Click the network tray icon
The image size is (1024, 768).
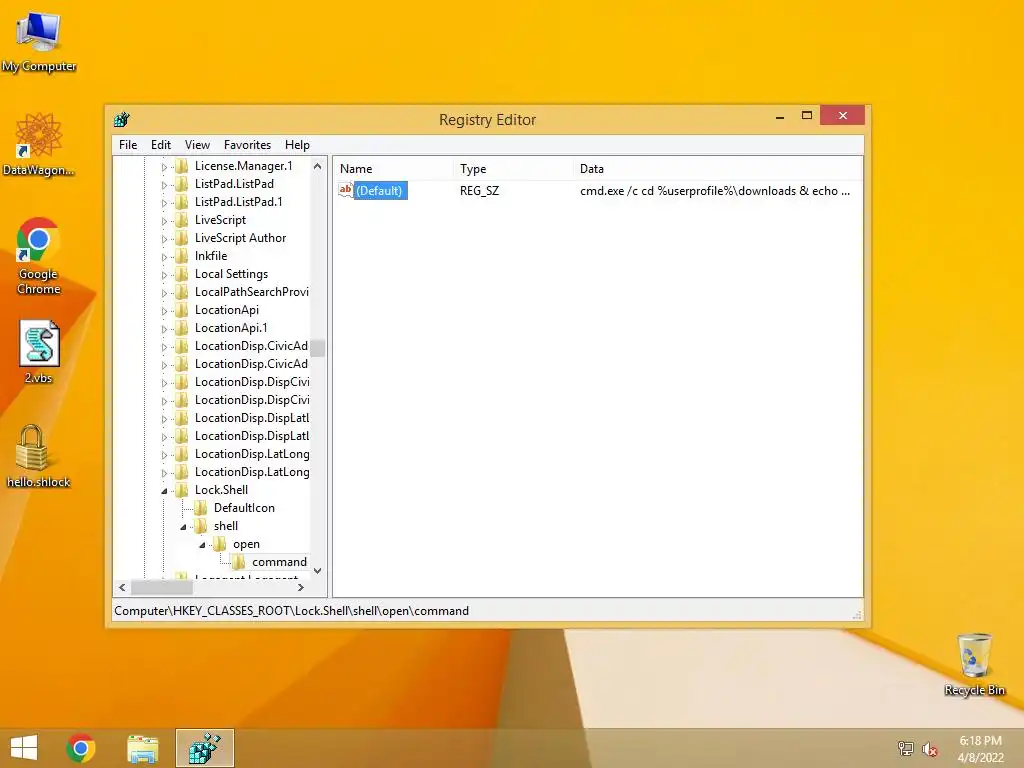point(905,748)
